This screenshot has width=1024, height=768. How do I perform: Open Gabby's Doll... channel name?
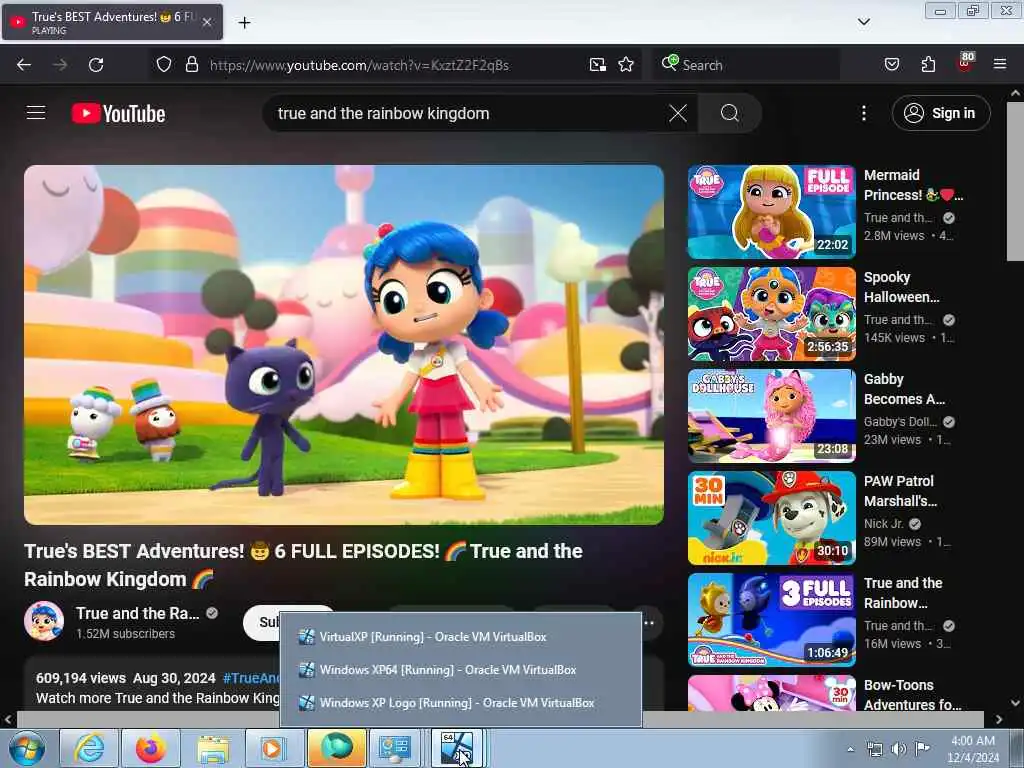coord(900,422)
